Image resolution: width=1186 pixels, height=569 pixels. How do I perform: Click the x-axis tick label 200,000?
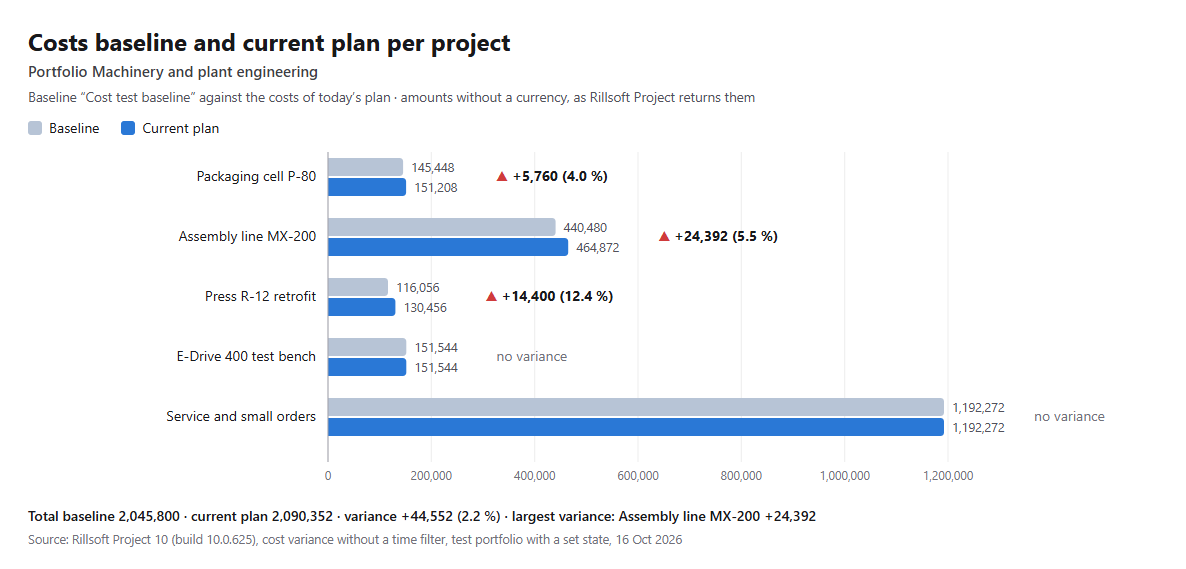coord(431,476)
